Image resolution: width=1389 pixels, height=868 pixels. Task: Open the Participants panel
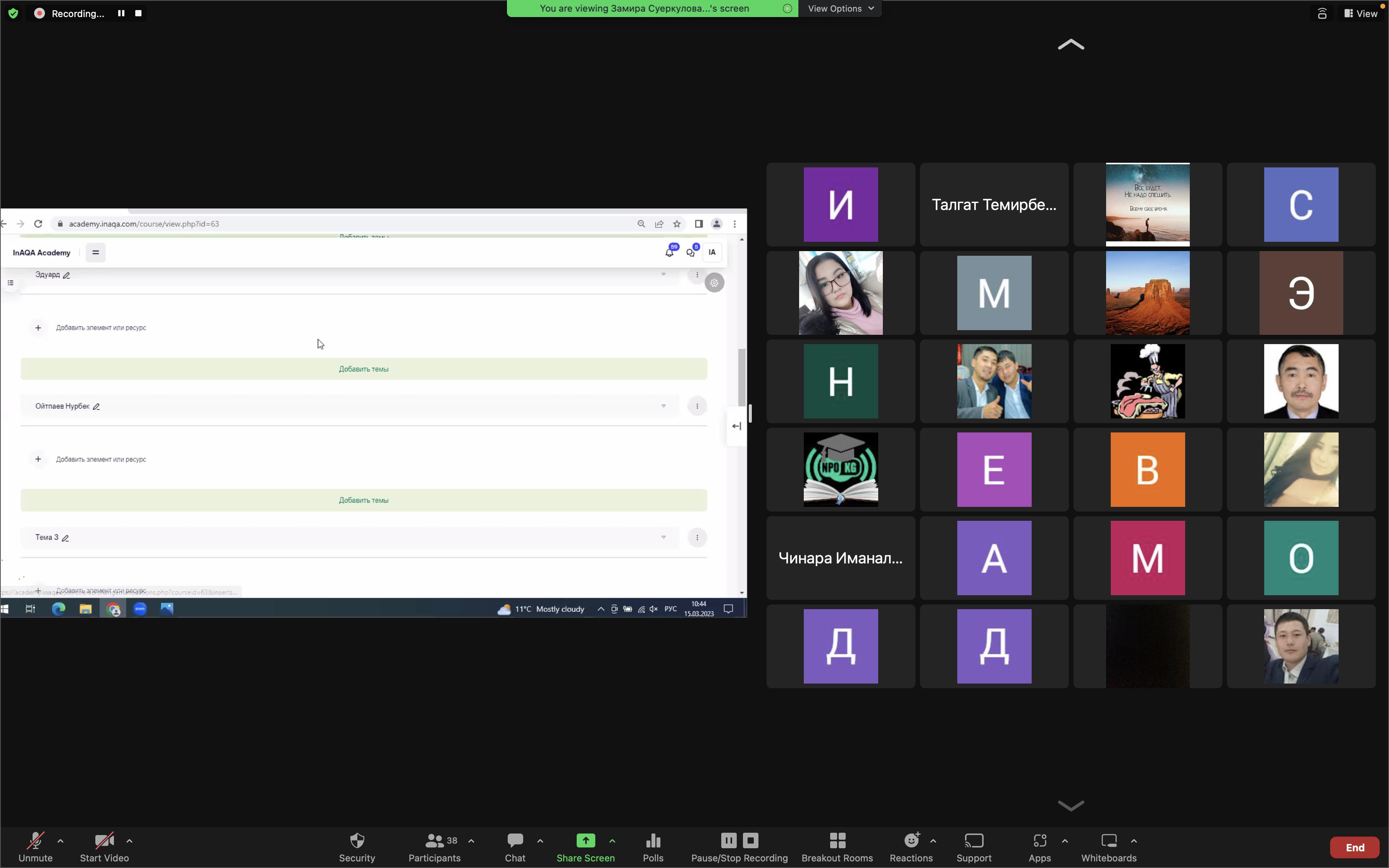pyautogui.click(x=434, y=847)
